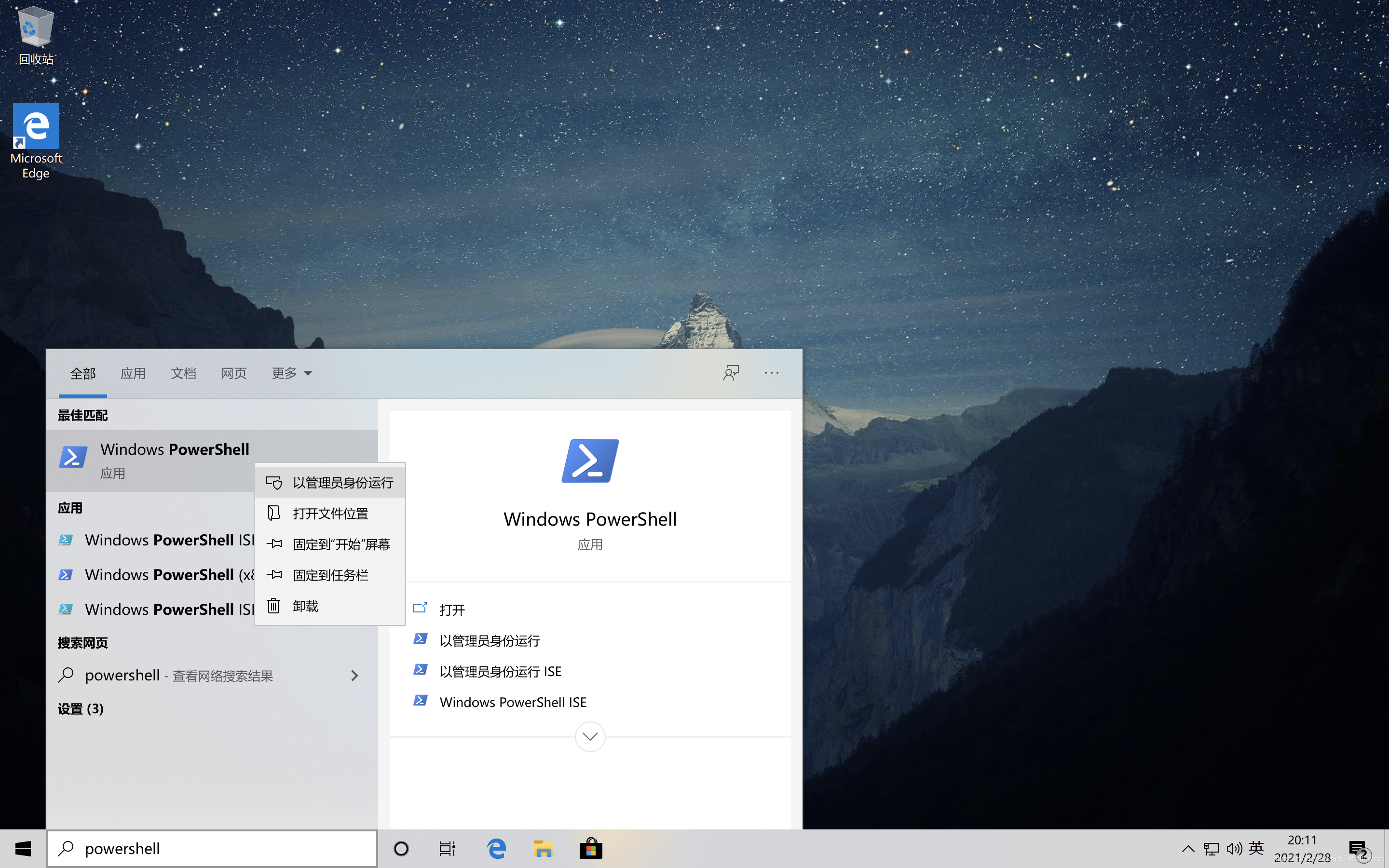This screenshot has height=868, width=1389.
Task: Switch to the 文档 tab
Action: pyautogui.click(x=183, y=374)
